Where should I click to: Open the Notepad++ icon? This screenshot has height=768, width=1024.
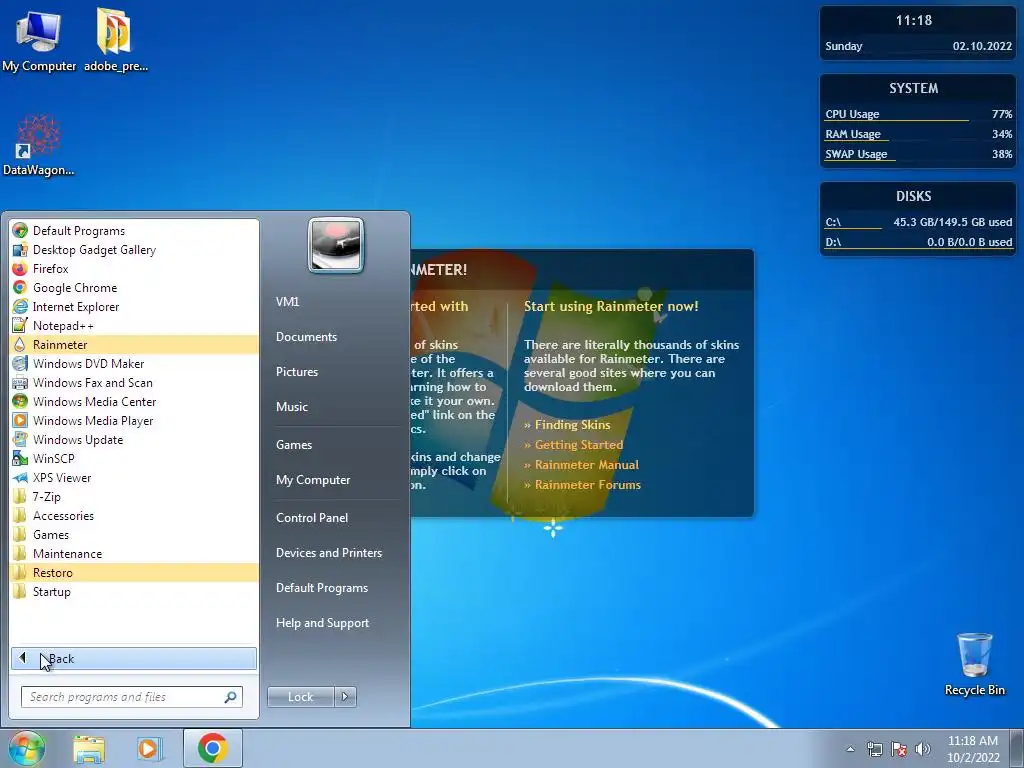[x=20, y=325]
